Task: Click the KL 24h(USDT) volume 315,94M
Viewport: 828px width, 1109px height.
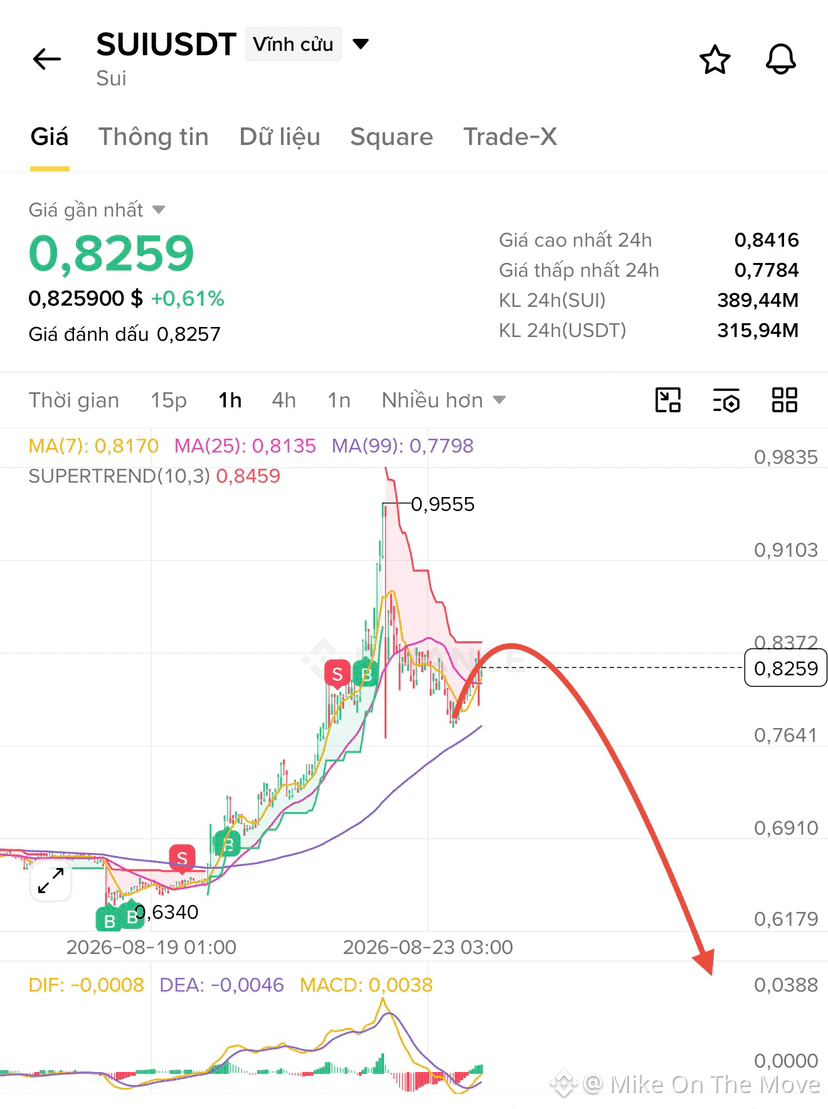Action: (758, 330)
